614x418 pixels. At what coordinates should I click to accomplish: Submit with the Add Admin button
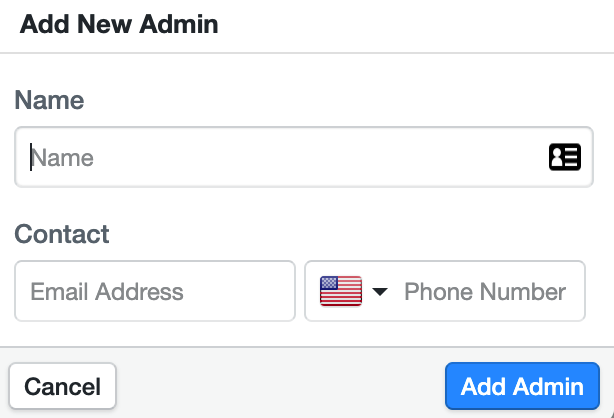(522, 386)
